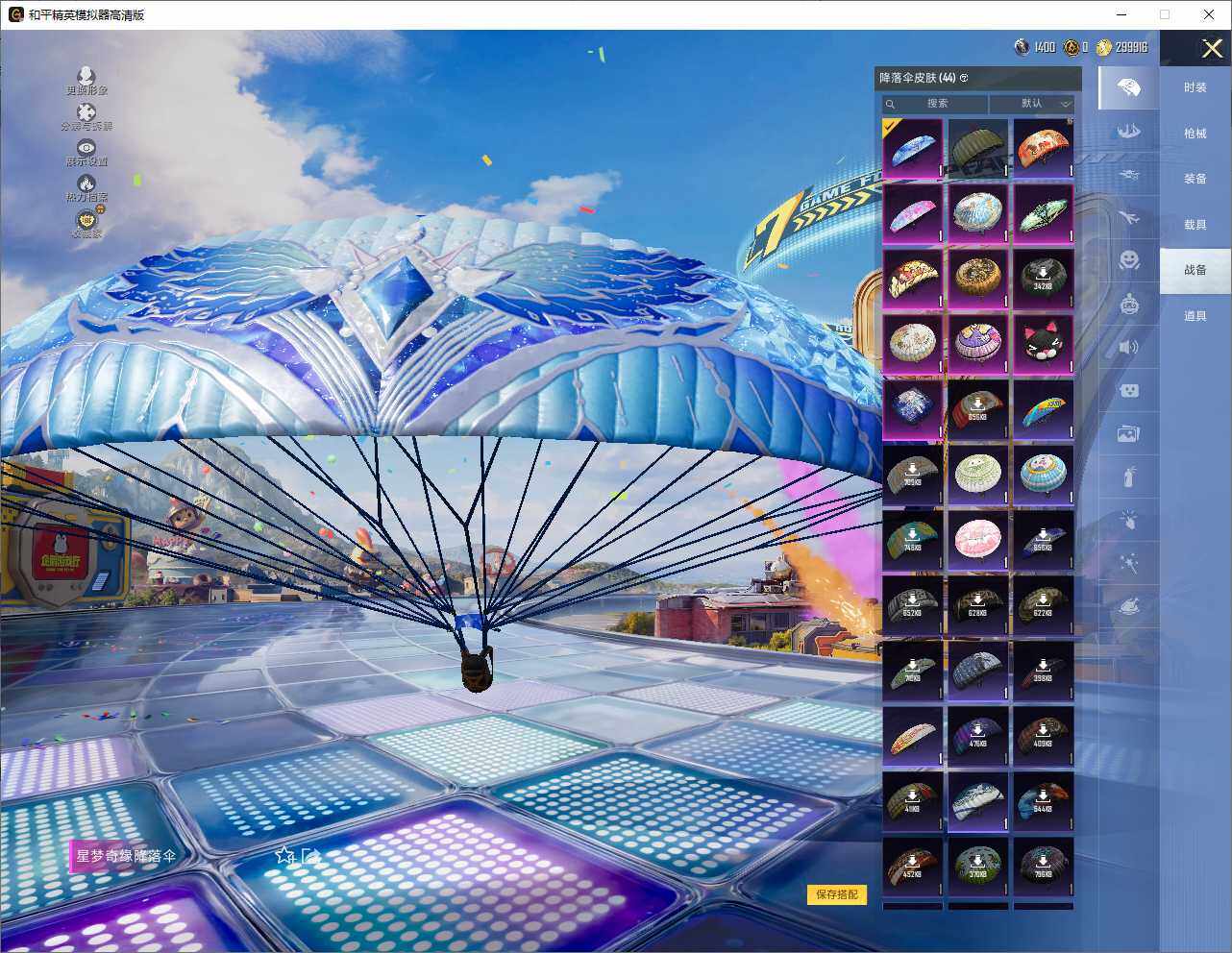Select the orange koi parachute thumbnail
Viewport: 1232px width, 953px height.
click(1043, 147)
